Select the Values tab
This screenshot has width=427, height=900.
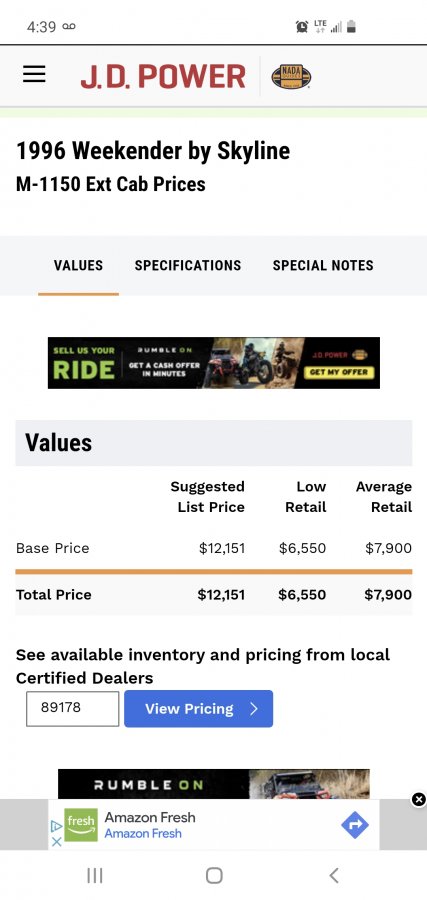point(79,266)
